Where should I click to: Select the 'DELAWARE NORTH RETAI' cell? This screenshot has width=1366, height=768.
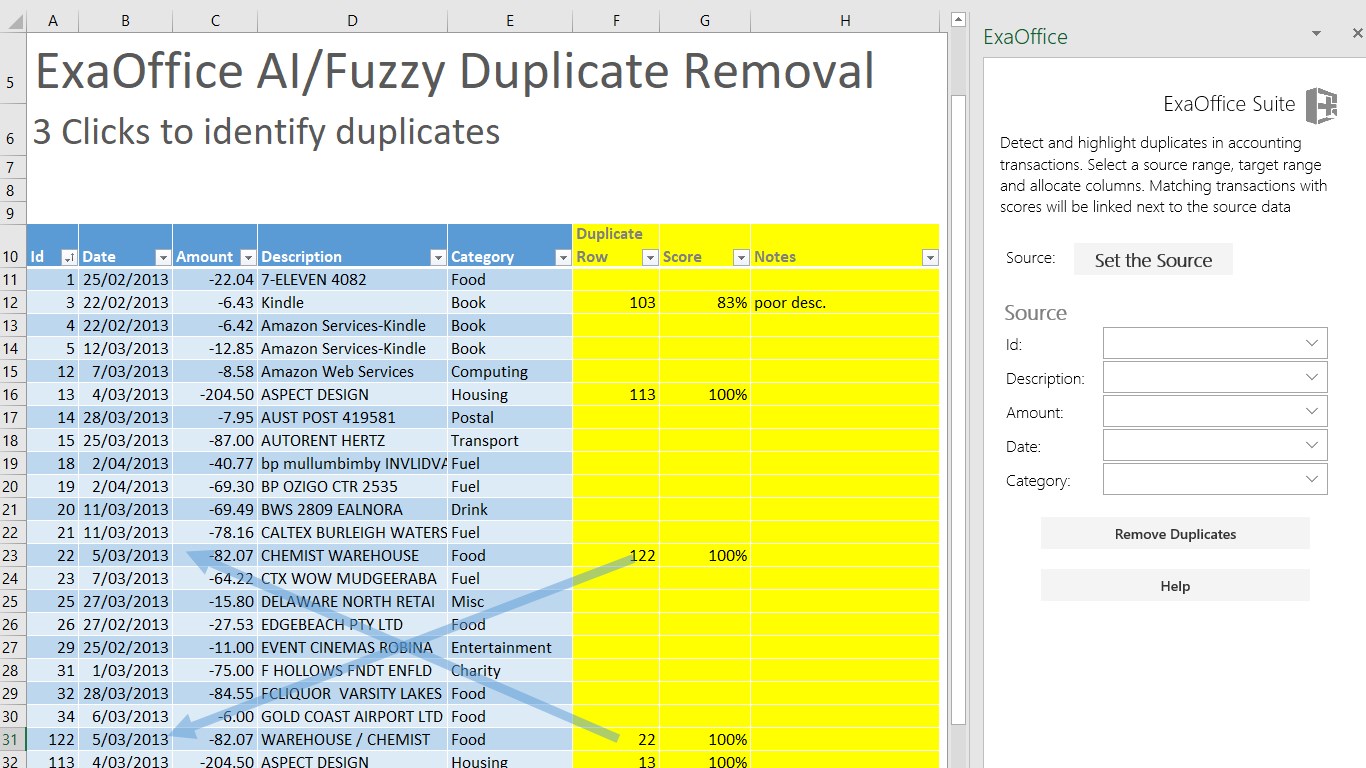click(352, 601)
